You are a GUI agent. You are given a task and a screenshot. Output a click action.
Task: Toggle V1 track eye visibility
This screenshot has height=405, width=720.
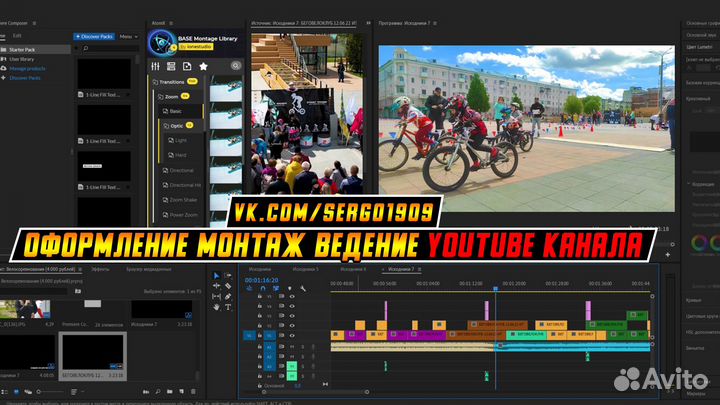click(x=292, y=336)
